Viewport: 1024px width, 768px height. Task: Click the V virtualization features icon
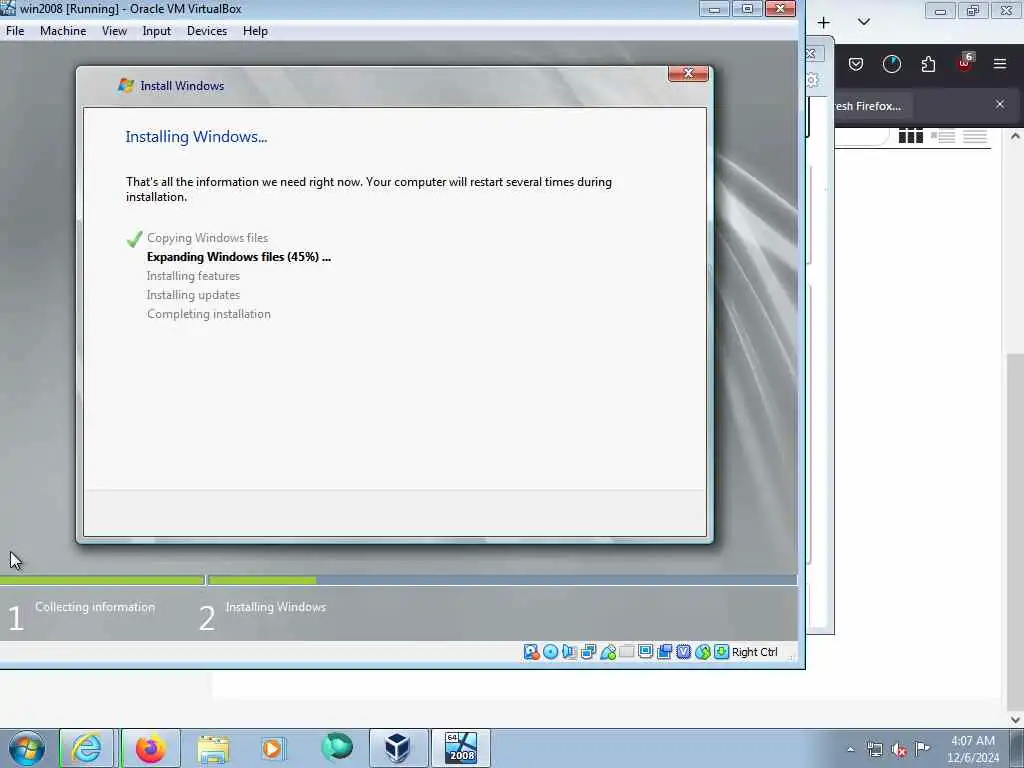(x=684, y=652)
